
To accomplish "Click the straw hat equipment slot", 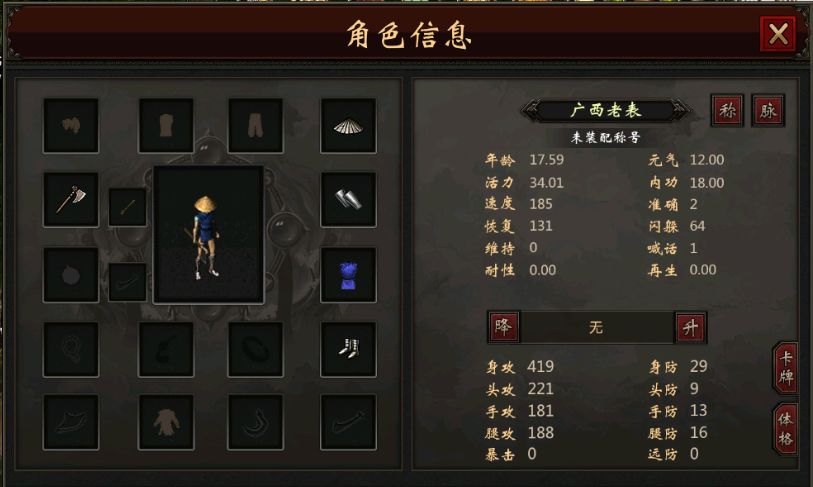I will [x=348, y=126].
